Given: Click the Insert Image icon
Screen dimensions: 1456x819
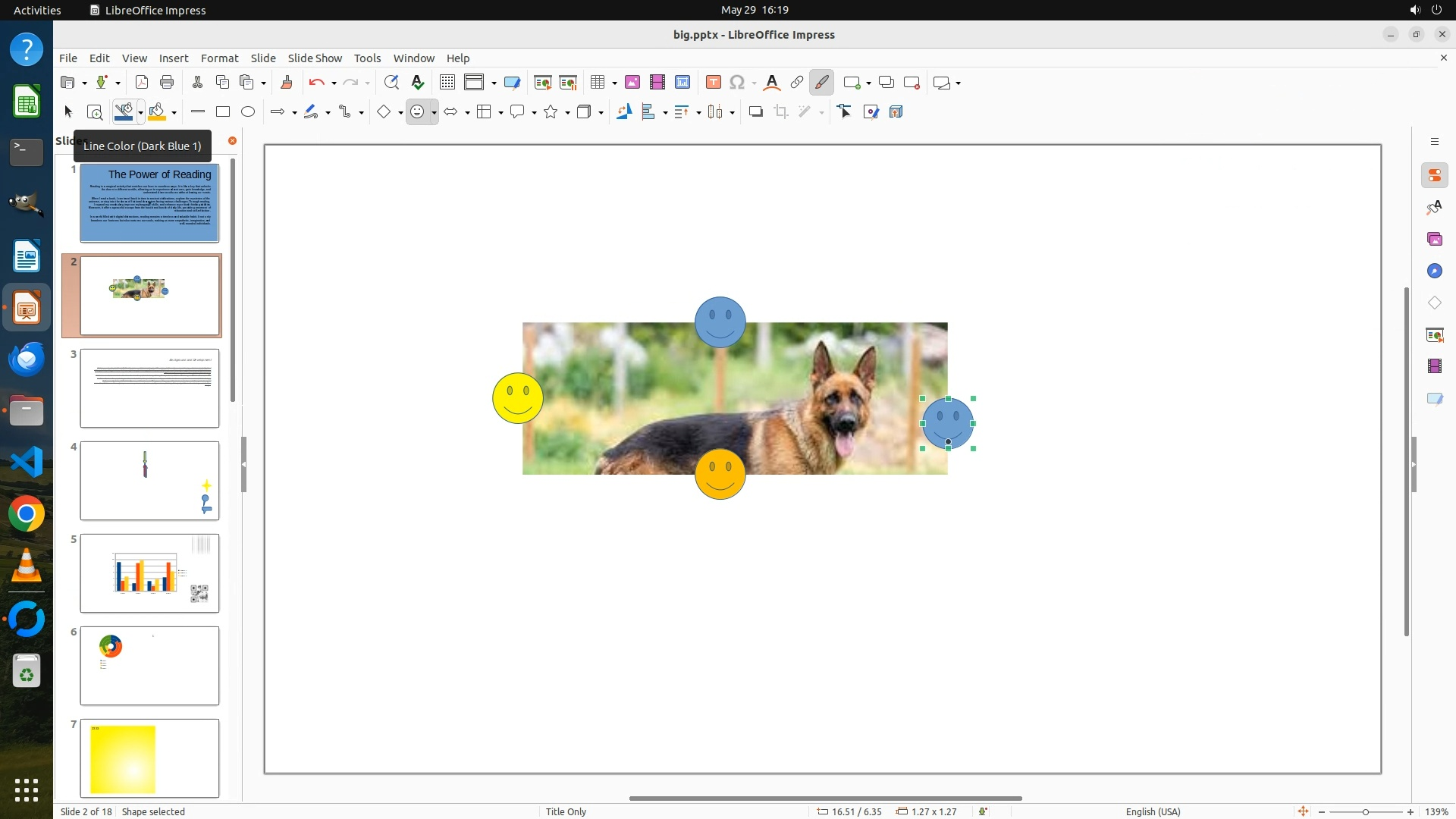Looking at the screenshot, I should [632, 83].
